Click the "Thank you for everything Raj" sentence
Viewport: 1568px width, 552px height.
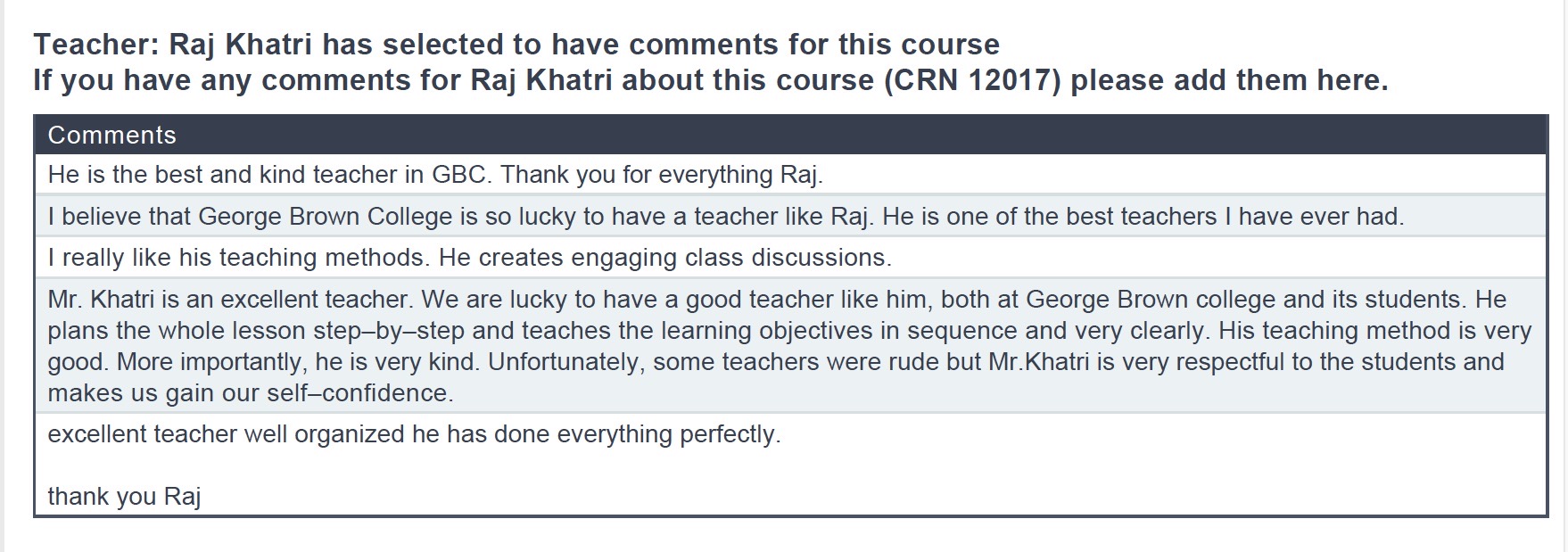[661, 174]
